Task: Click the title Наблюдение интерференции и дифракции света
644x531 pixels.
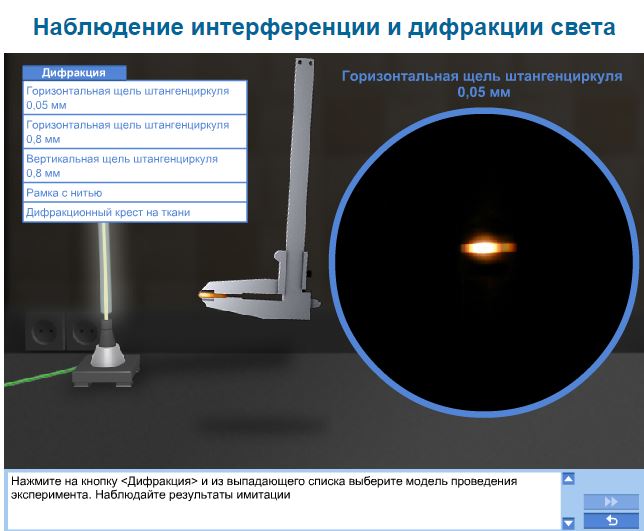Action: [x=324, y=27]
